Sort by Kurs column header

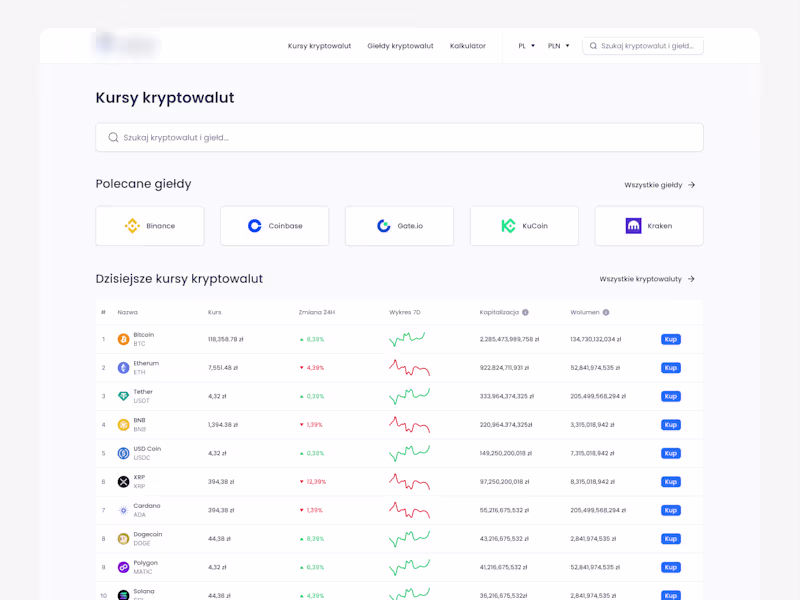215,312
